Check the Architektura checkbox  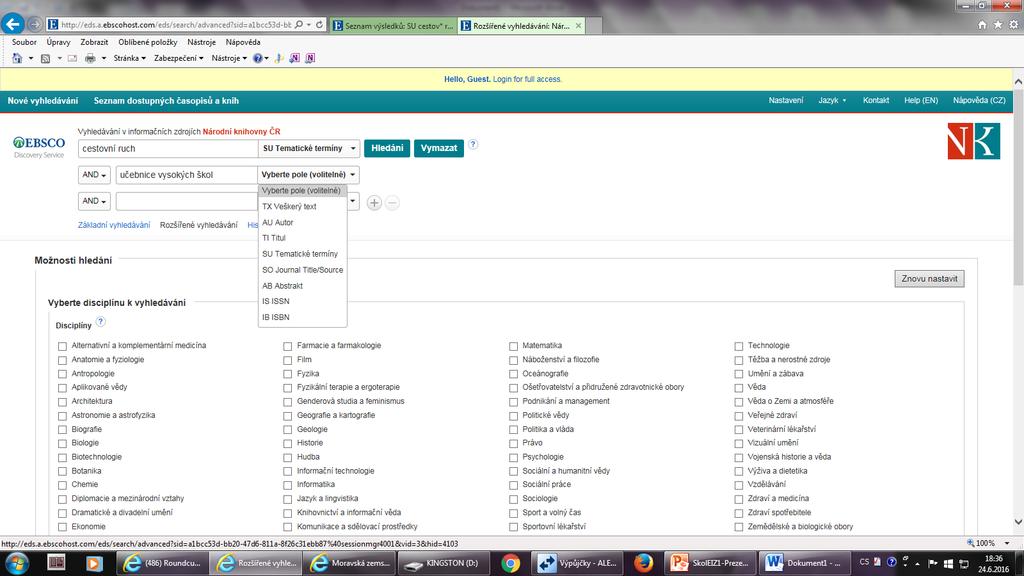(62, 402)
